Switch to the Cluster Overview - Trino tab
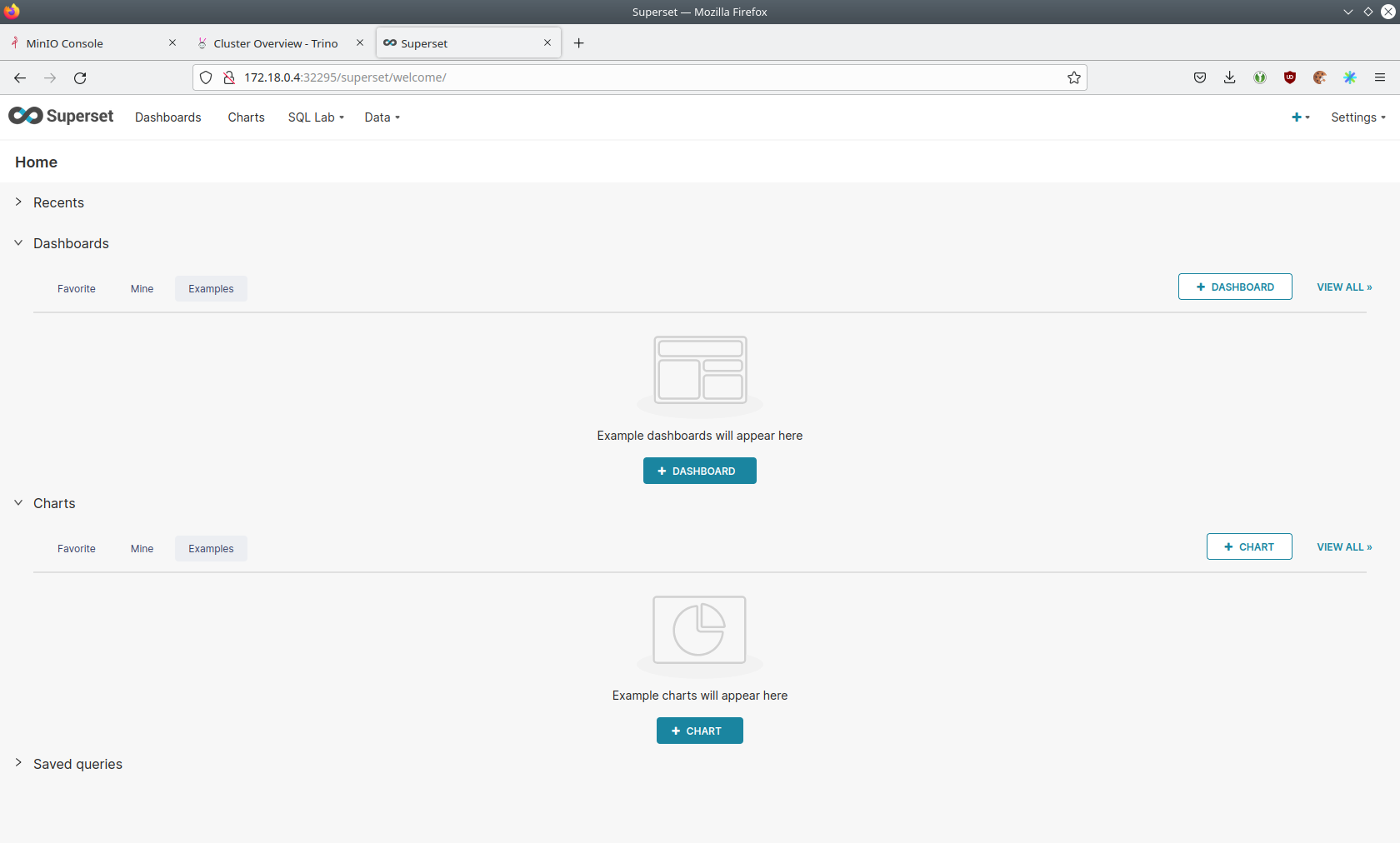 275,43
